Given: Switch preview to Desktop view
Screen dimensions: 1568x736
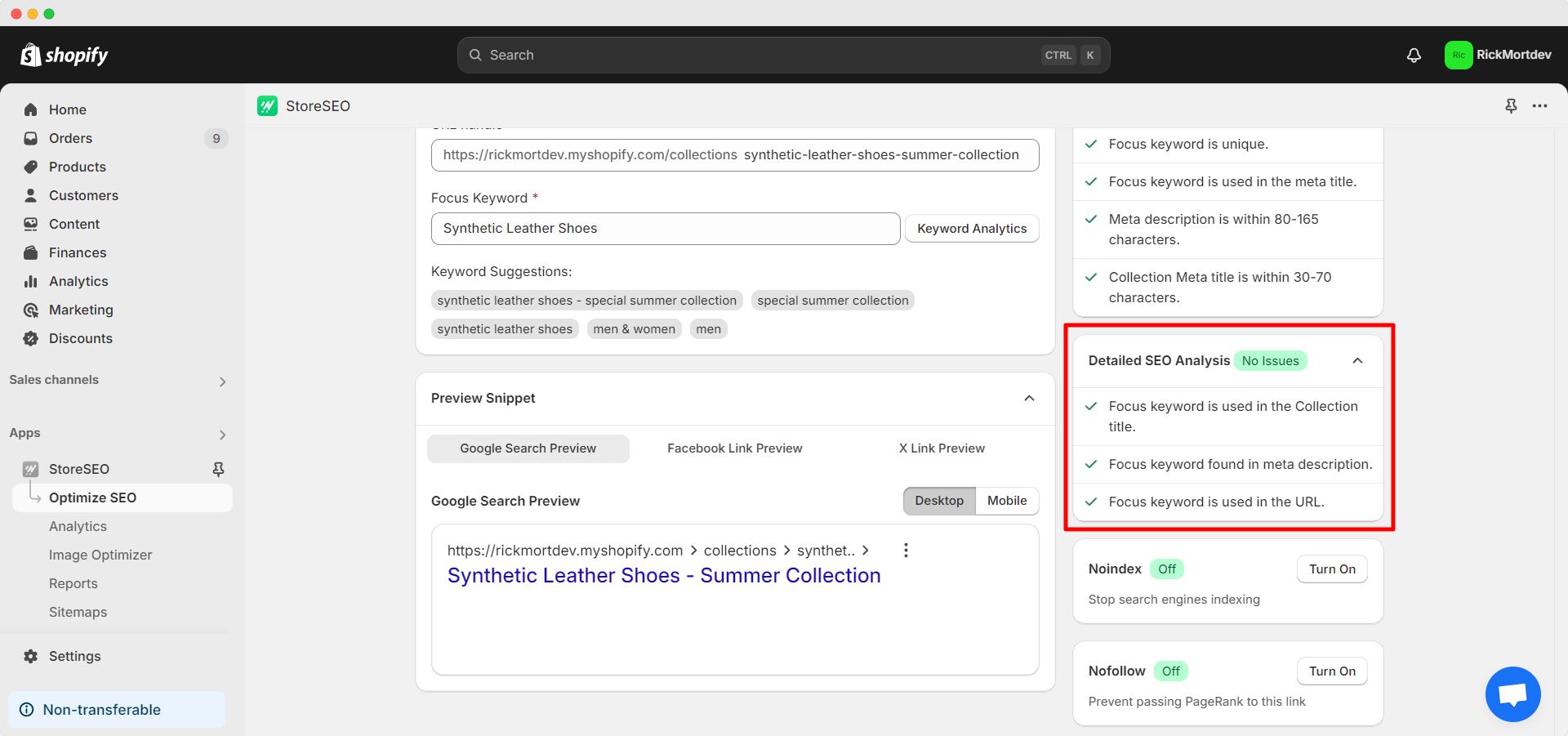Looking at the screenshot, I should (x=939, y=501).
